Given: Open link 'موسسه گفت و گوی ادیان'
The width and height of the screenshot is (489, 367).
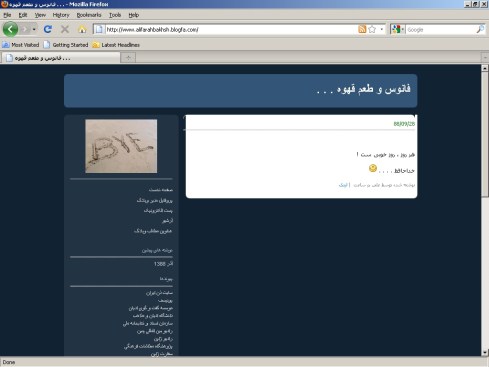Looking at the screenshot, I should tap(151, 308).
